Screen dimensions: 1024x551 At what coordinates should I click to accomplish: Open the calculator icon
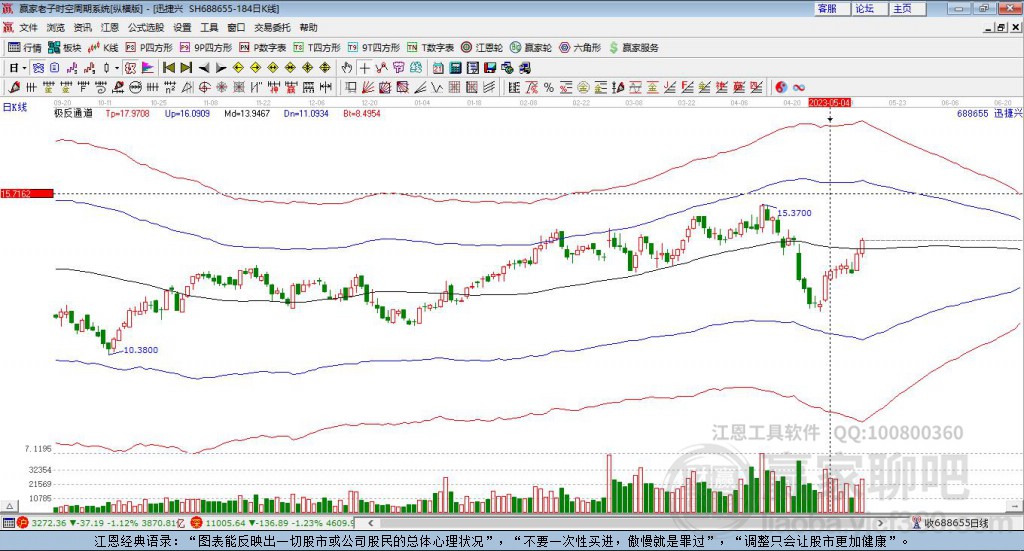[x=455, y=68]
